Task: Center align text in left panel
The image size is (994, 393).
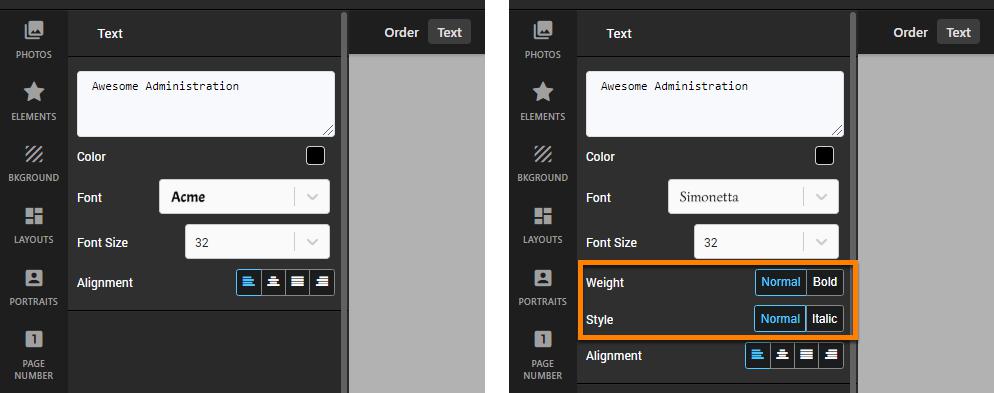Action: tap(273, 282)
